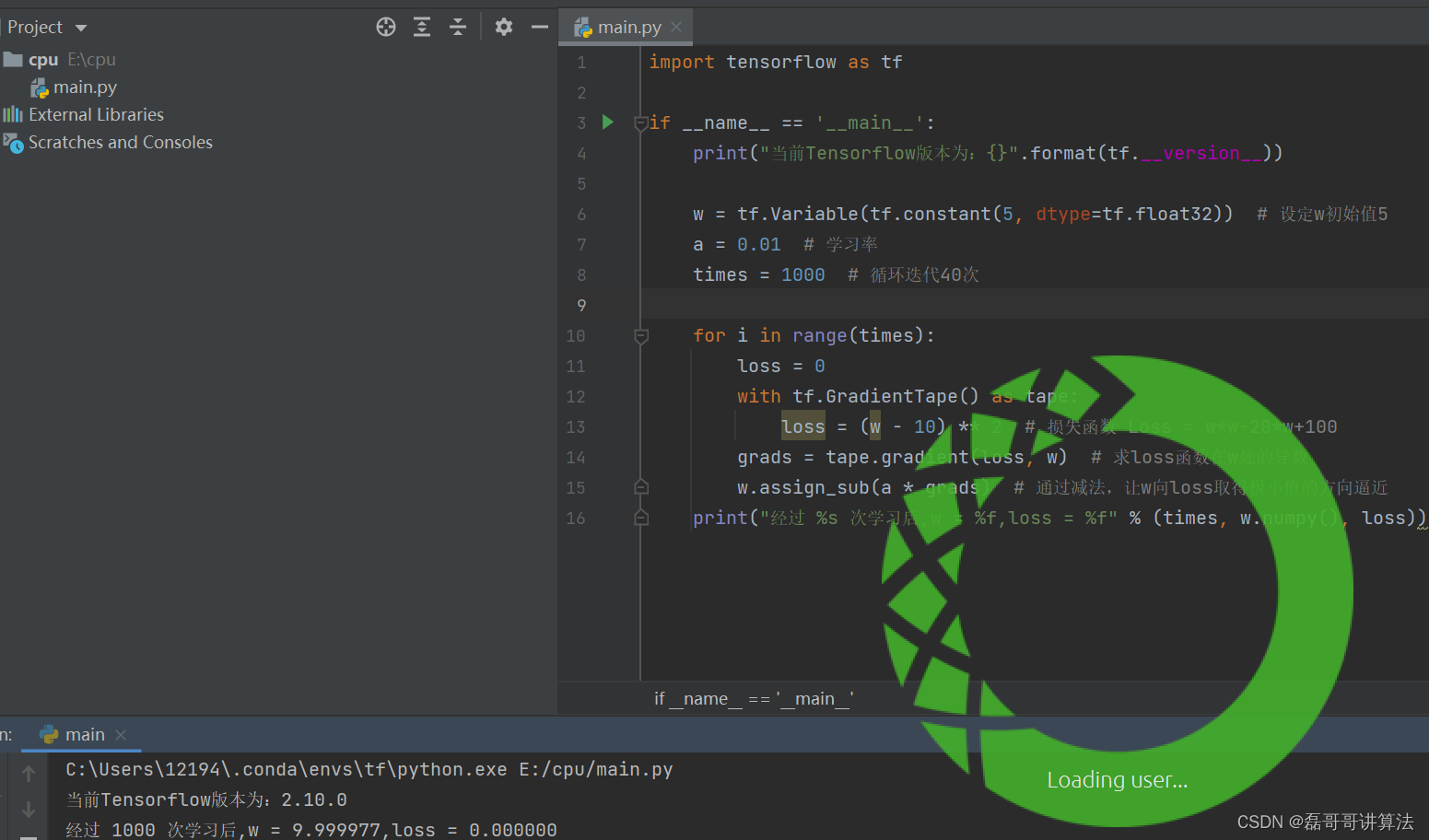Click the up arrow in run console
Viewport: 1429px width, 840px height.
pos(29,774)
